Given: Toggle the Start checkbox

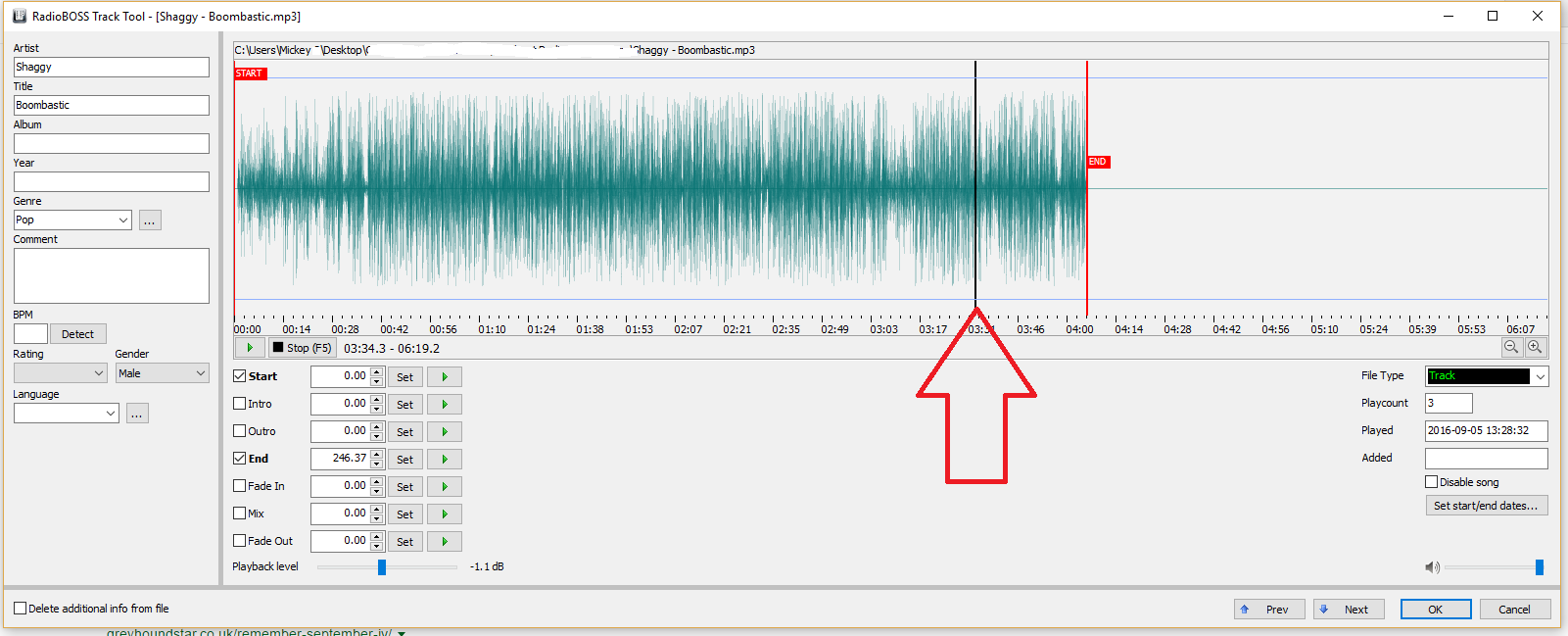Looking at the screenshot, I should pyautogui.click(x=240, y=376).
